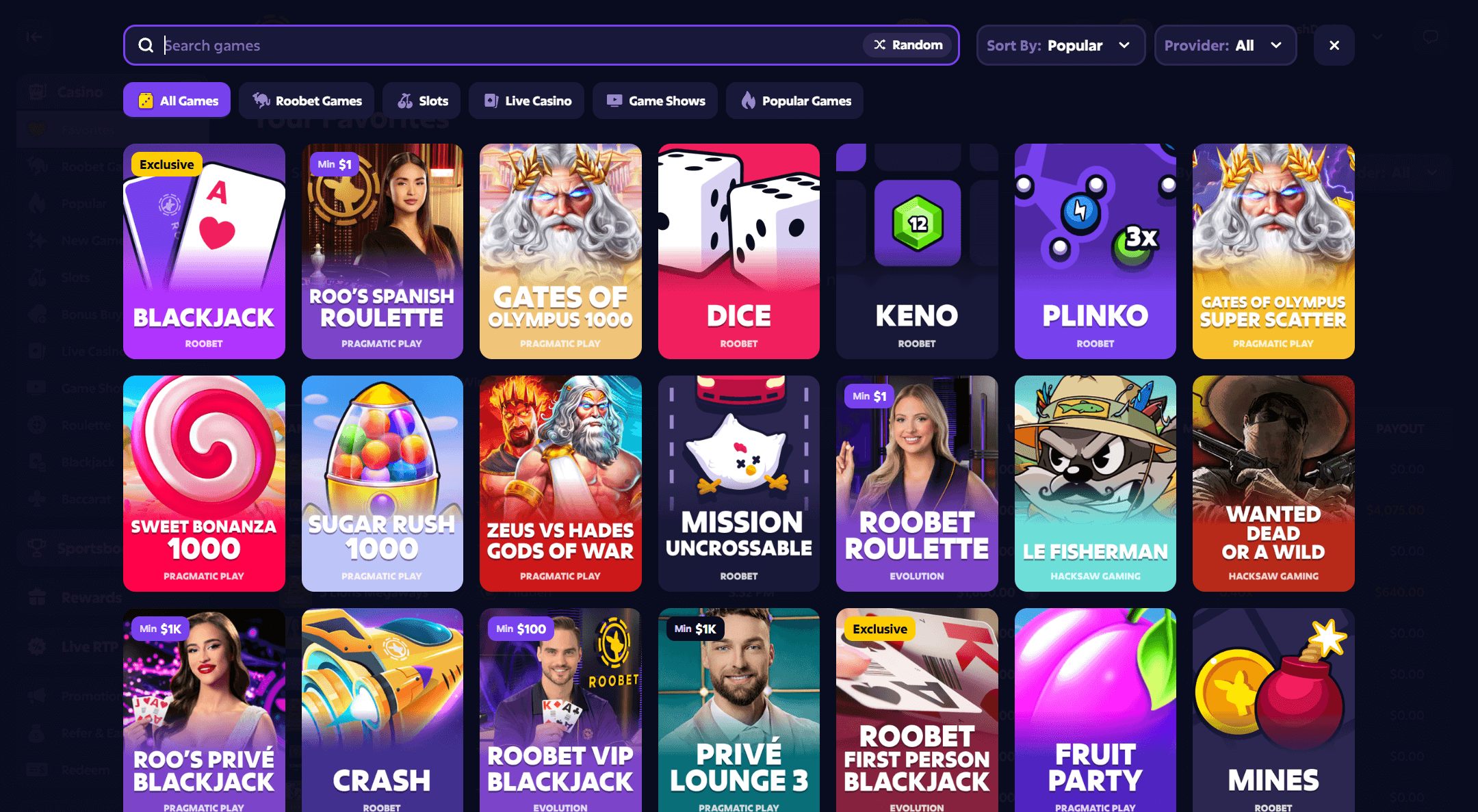
Task: Select the Wanted Dead or a Wild tile
Action: click(1273, 483)
